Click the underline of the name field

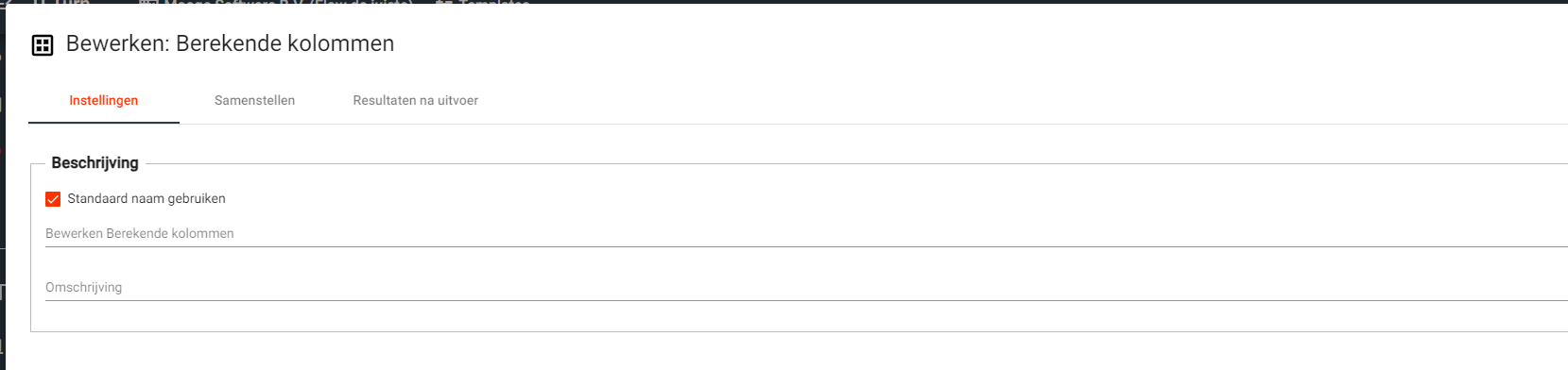pos(806,246)
